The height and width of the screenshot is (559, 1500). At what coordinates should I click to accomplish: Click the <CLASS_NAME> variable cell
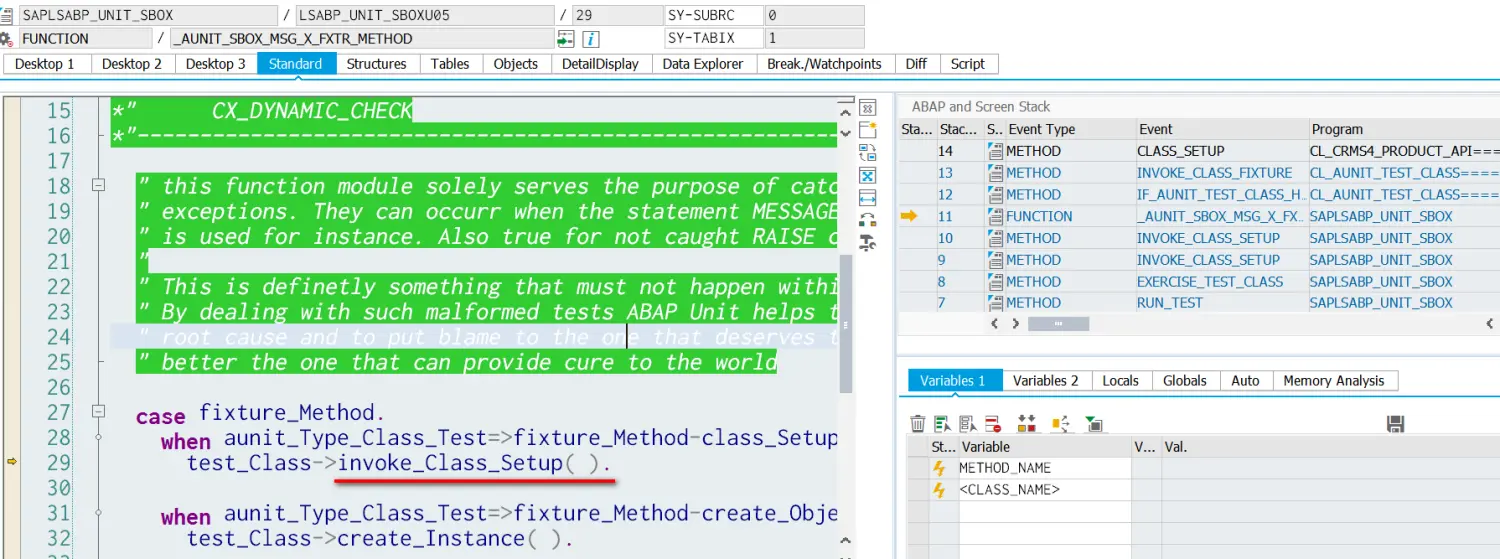click(x=1043, y=490)
